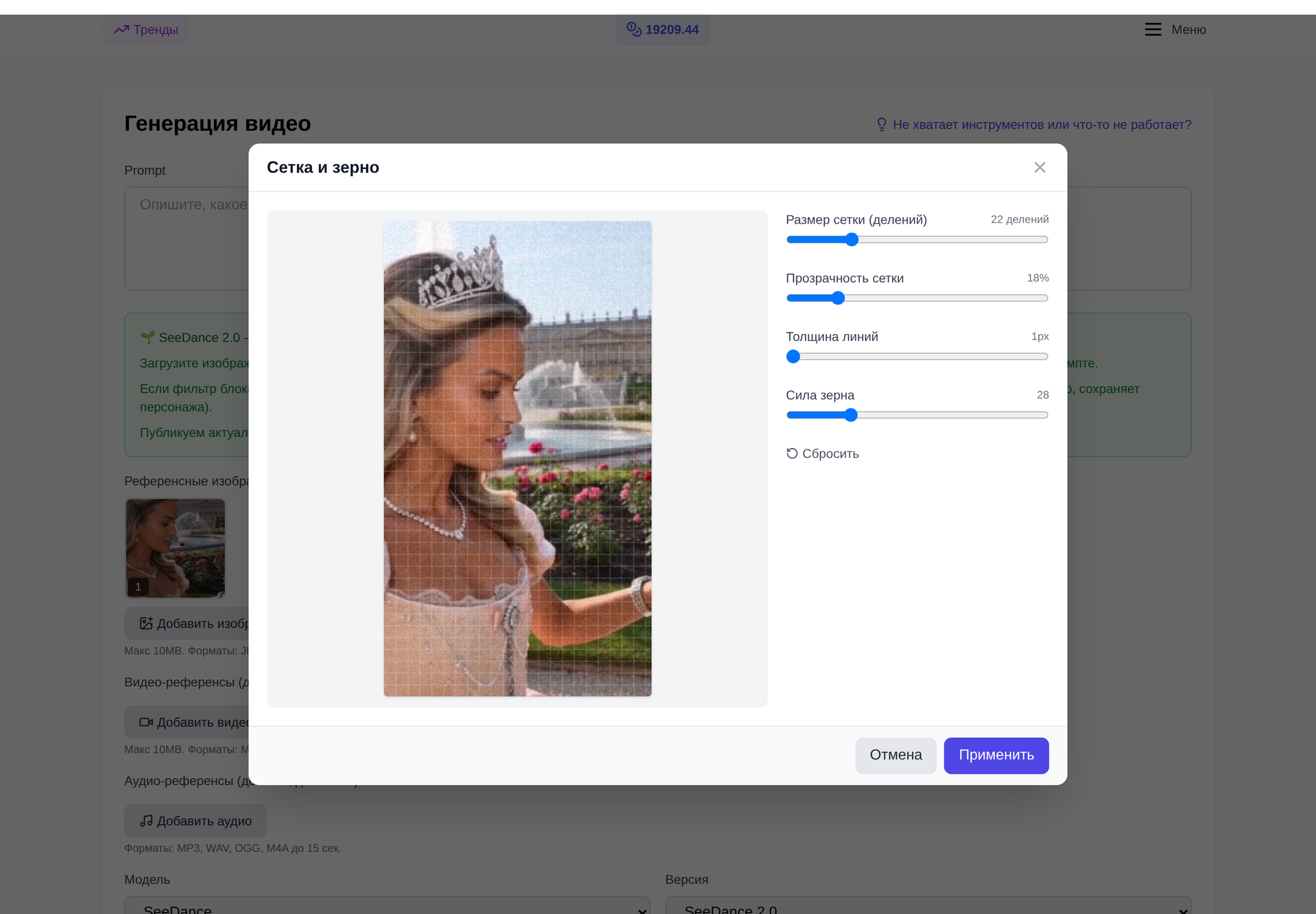
Task: Click the add image icon
Action: [x=146, y=623]
